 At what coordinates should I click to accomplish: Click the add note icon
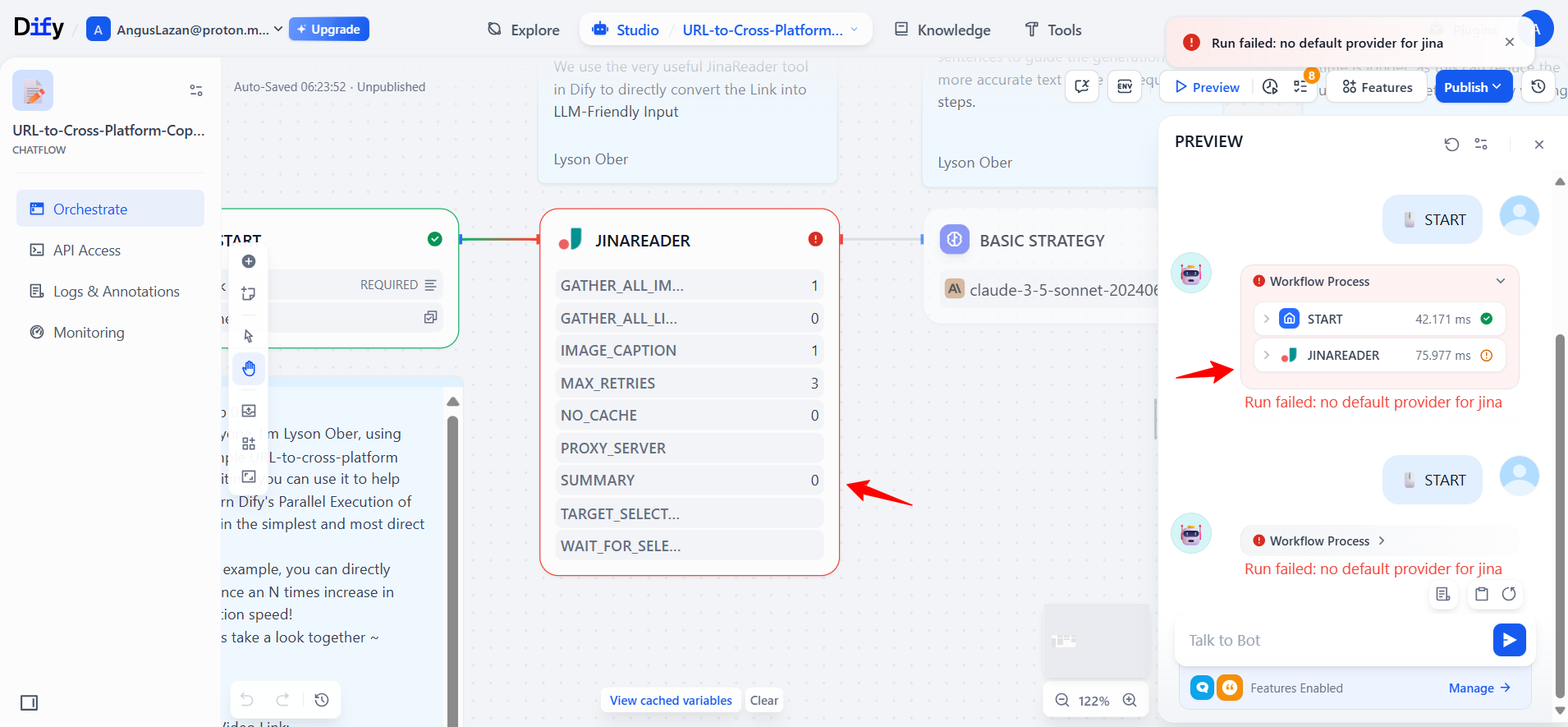(249, 293)
